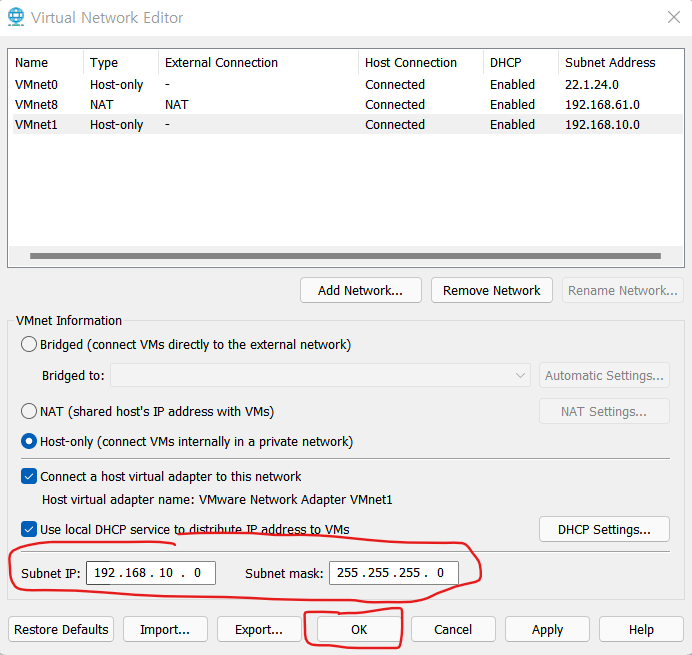This screenshot has width=692, height=655.
Task: Click Enabled DHCP cell in VMnet8 row
Action: click(x=512, y=105)
